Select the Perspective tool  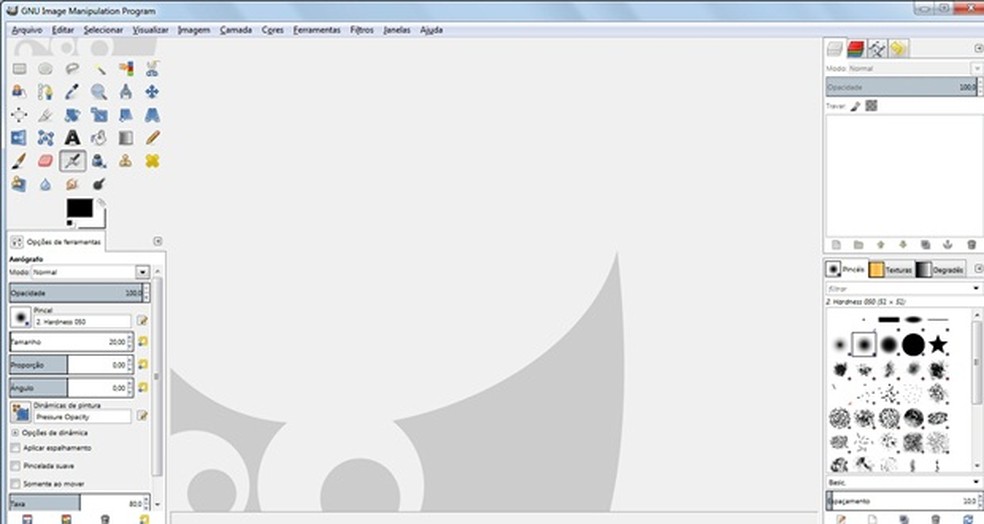click(152, 115)
